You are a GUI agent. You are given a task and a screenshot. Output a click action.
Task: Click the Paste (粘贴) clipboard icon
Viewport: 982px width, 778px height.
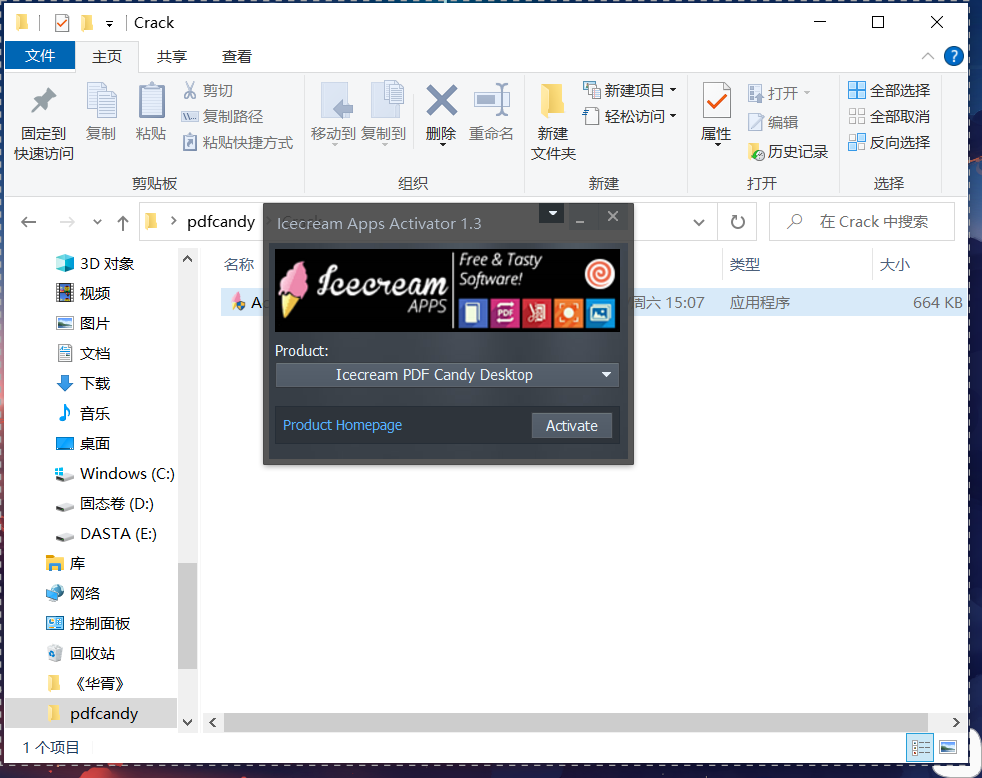point(151,101)
